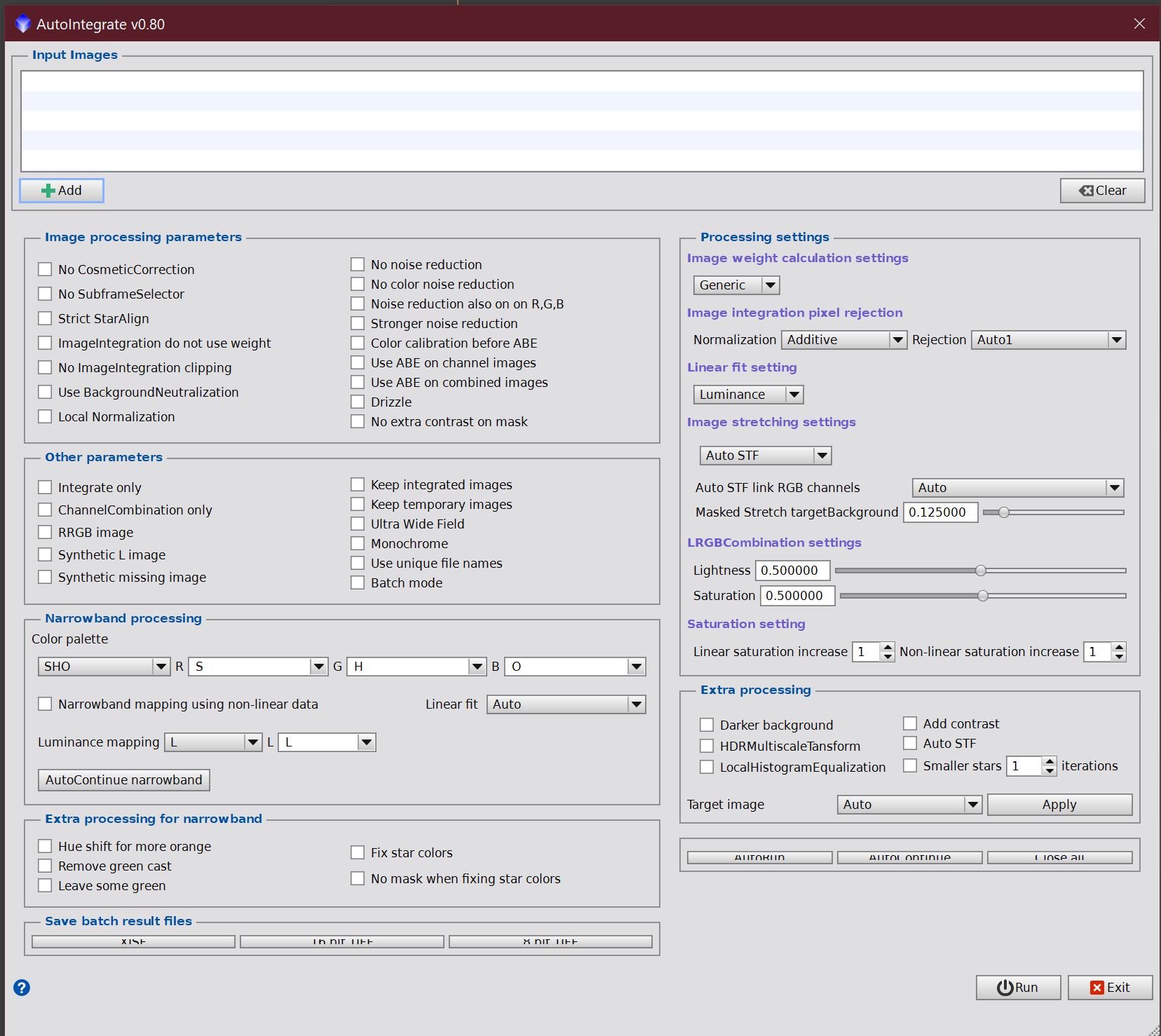Click the Saturation value field

click(x=797, y=596)
